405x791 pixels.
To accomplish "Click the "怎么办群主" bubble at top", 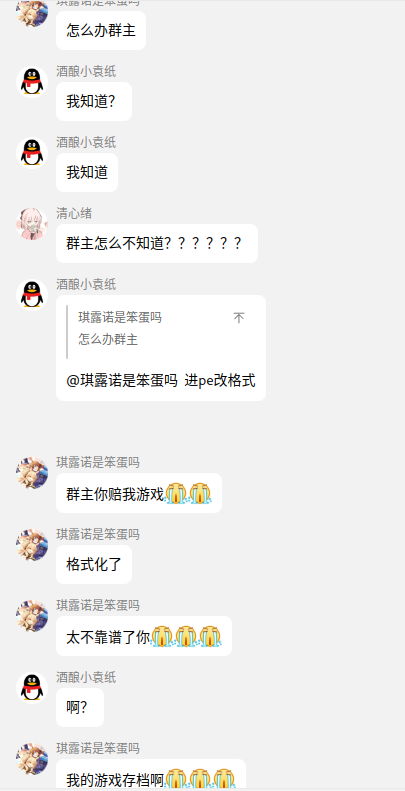I will [101, 30].
